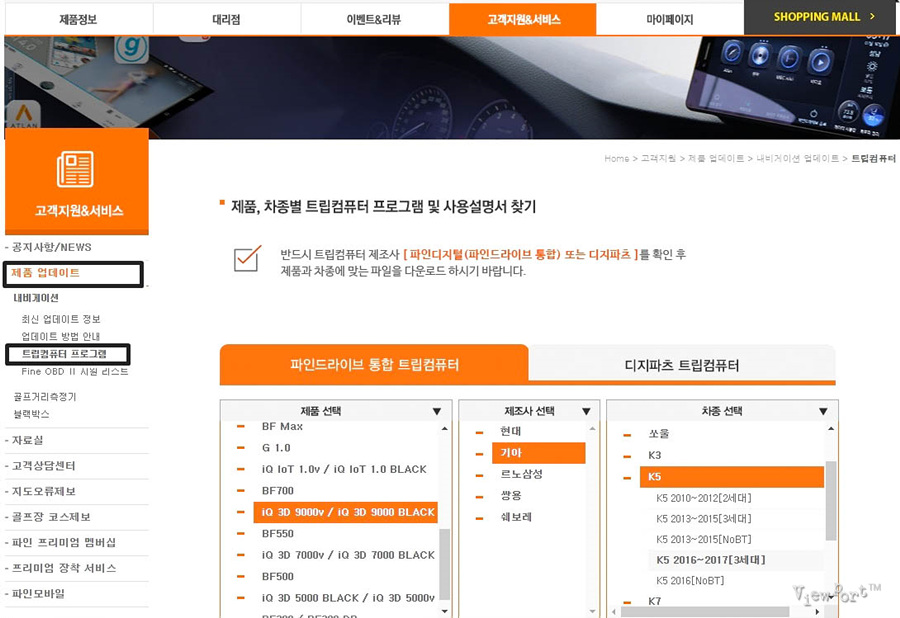Viewport: 900px width, 618px height.
Task: Click the 내비게이션 업데이트 breadcrumb link
Action: (797, 158)
